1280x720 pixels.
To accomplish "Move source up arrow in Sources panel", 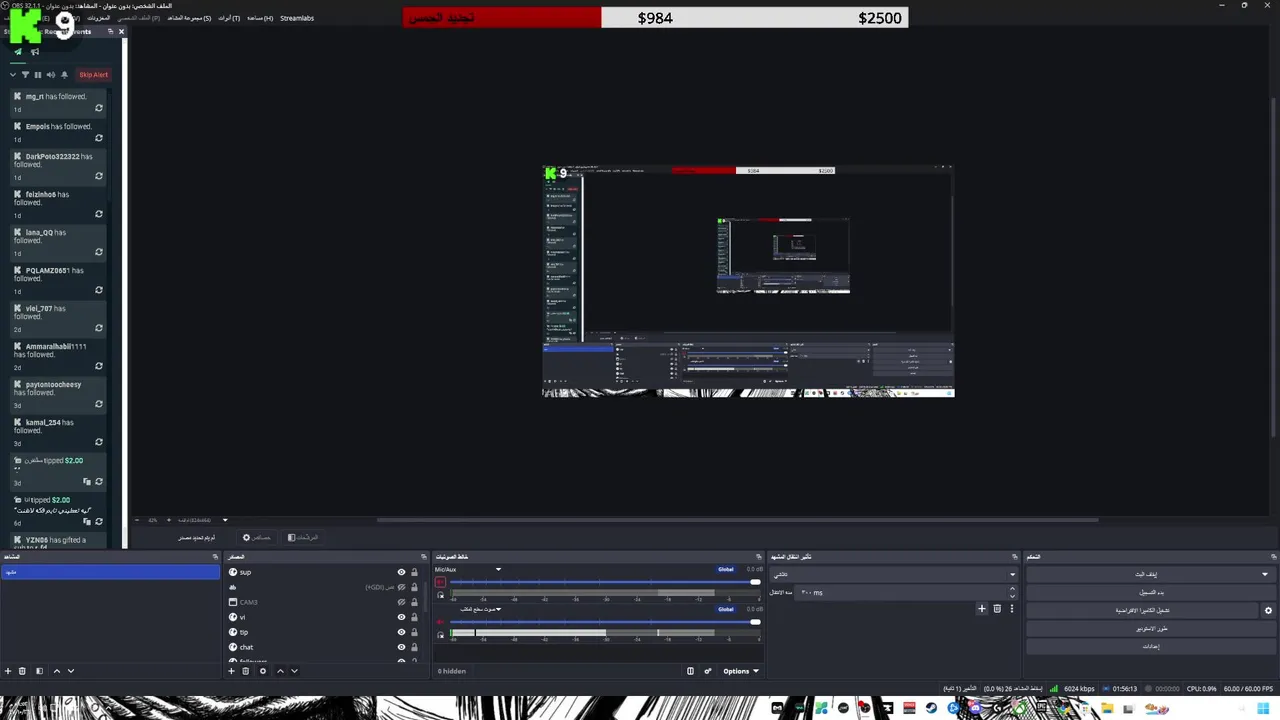I will [280, 671].
